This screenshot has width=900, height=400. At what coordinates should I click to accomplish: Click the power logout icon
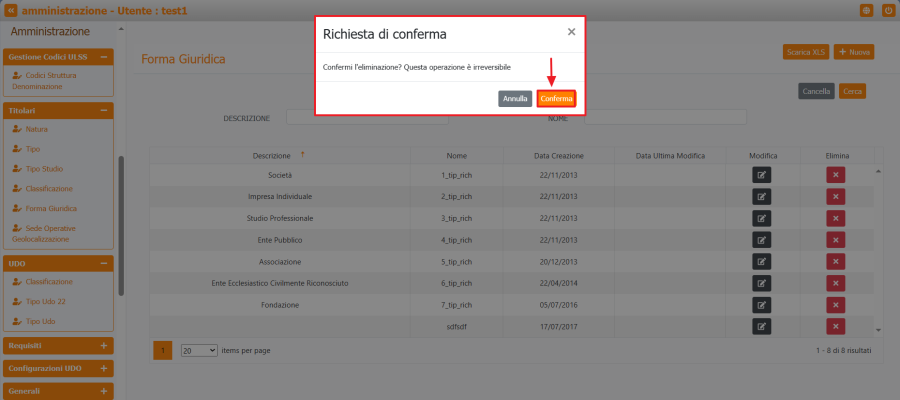click(887, 10)
